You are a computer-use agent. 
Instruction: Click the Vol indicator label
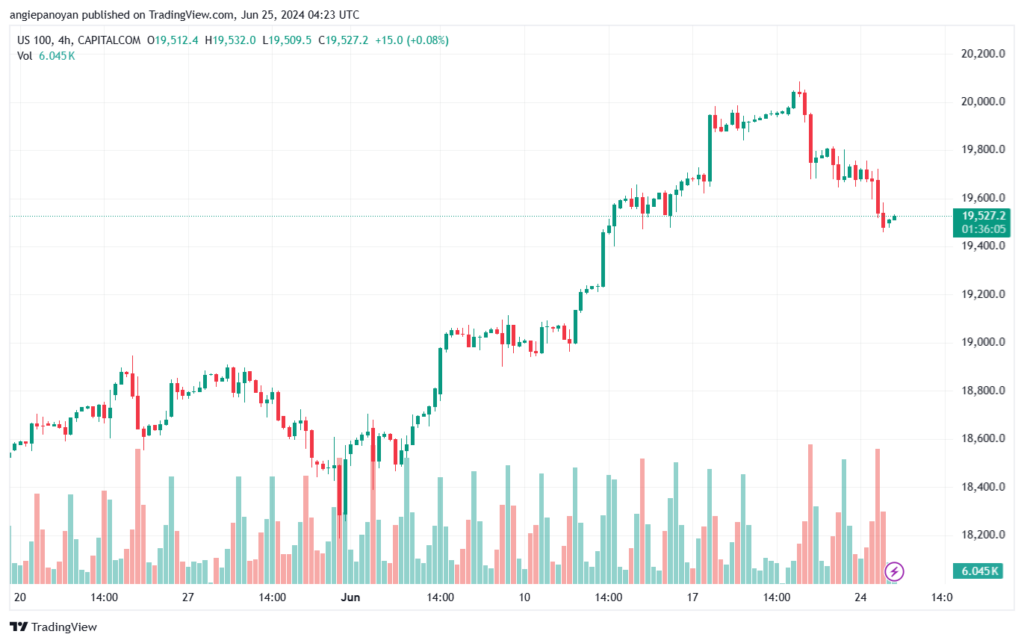(x=25, y=56)
